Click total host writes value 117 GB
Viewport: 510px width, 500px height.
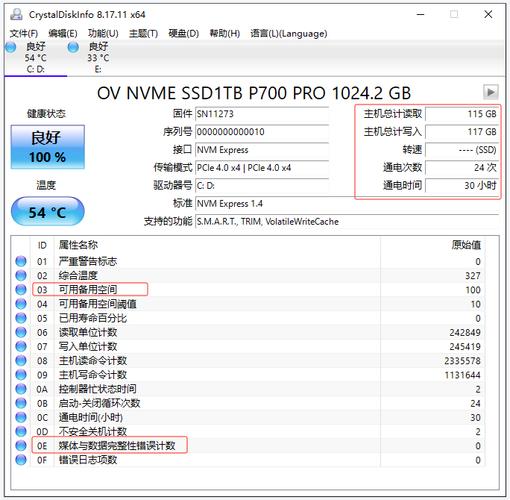click(462, 132)
